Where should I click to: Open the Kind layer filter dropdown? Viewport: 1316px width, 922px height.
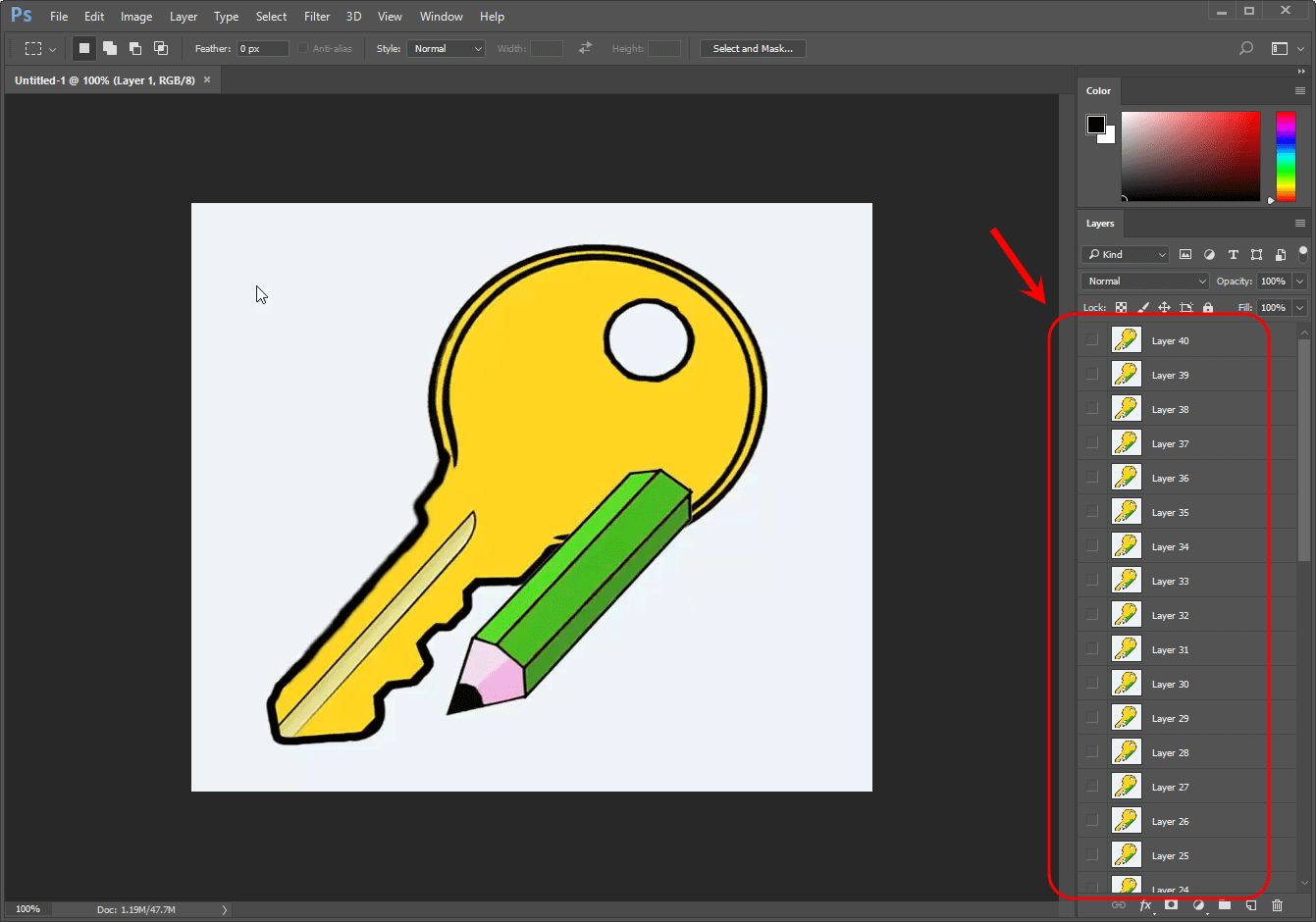(x=1126, y=254)
